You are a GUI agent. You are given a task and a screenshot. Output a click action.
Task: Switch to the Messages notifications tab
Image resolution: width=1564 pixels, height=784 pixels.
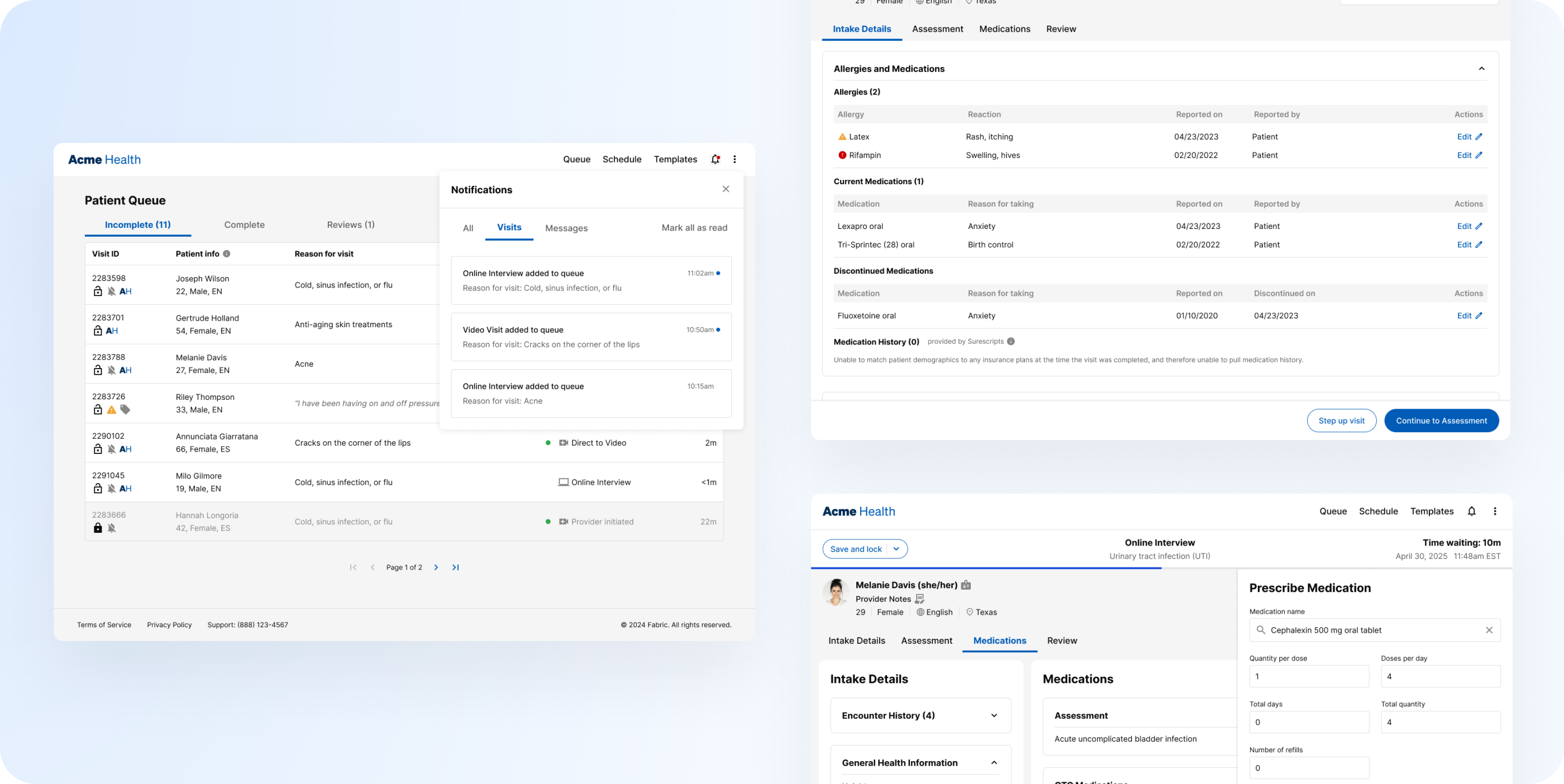click(x=566, y=228)
